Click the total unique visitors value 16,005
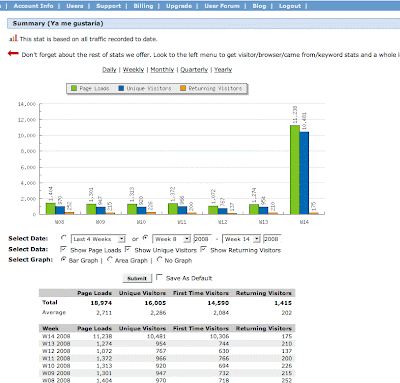 (x=155, y=303)
